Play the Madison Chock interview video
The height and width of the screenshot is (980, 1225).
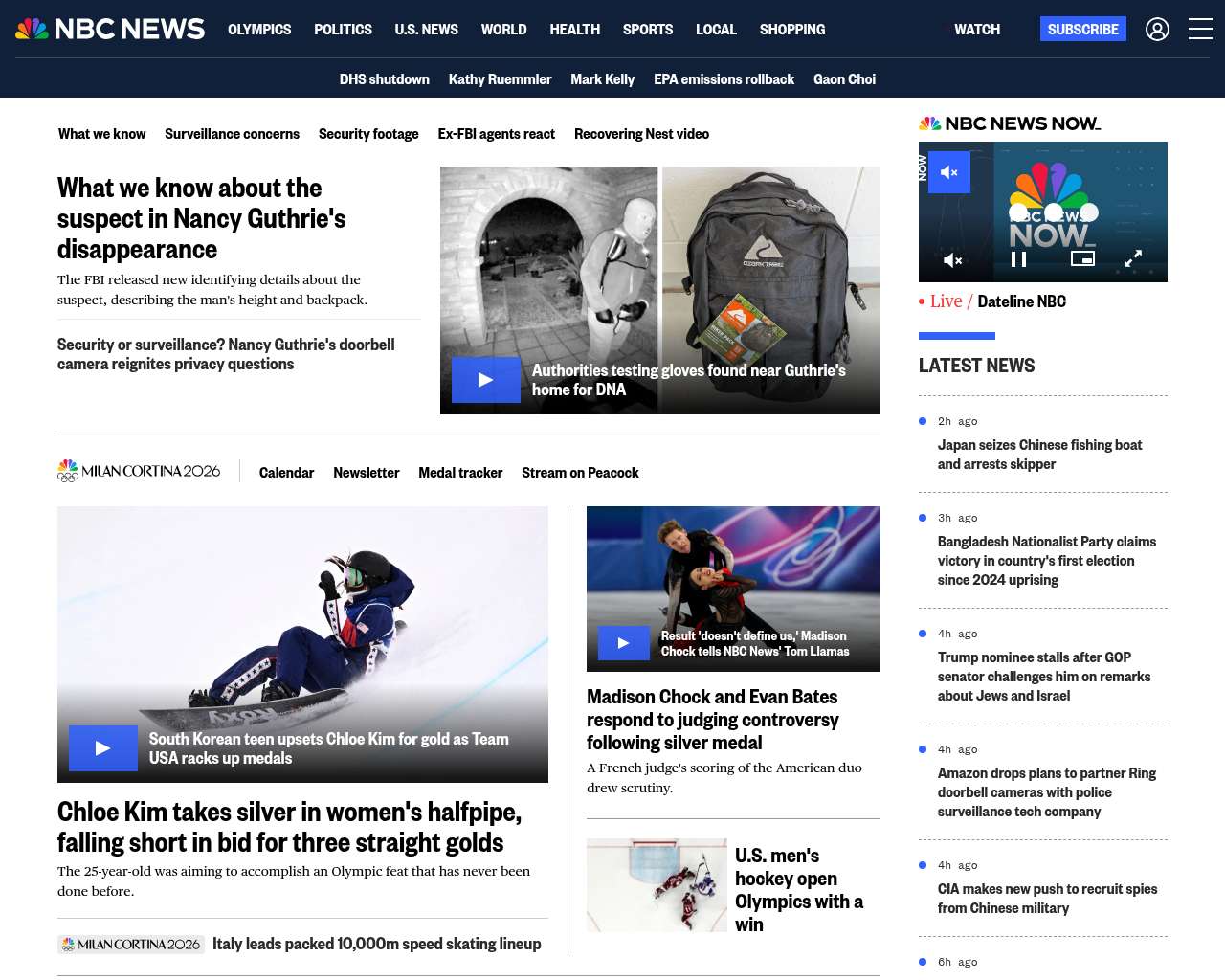[x=623, y=643]
